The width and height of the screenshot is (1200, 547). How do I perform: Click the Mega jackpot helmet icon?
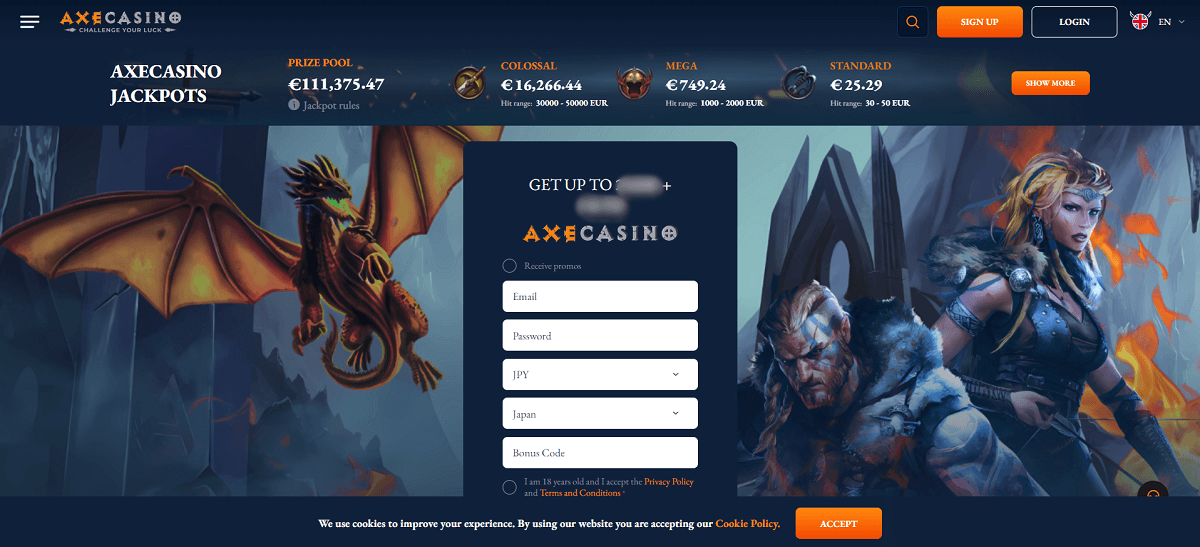tap(633, 83)
